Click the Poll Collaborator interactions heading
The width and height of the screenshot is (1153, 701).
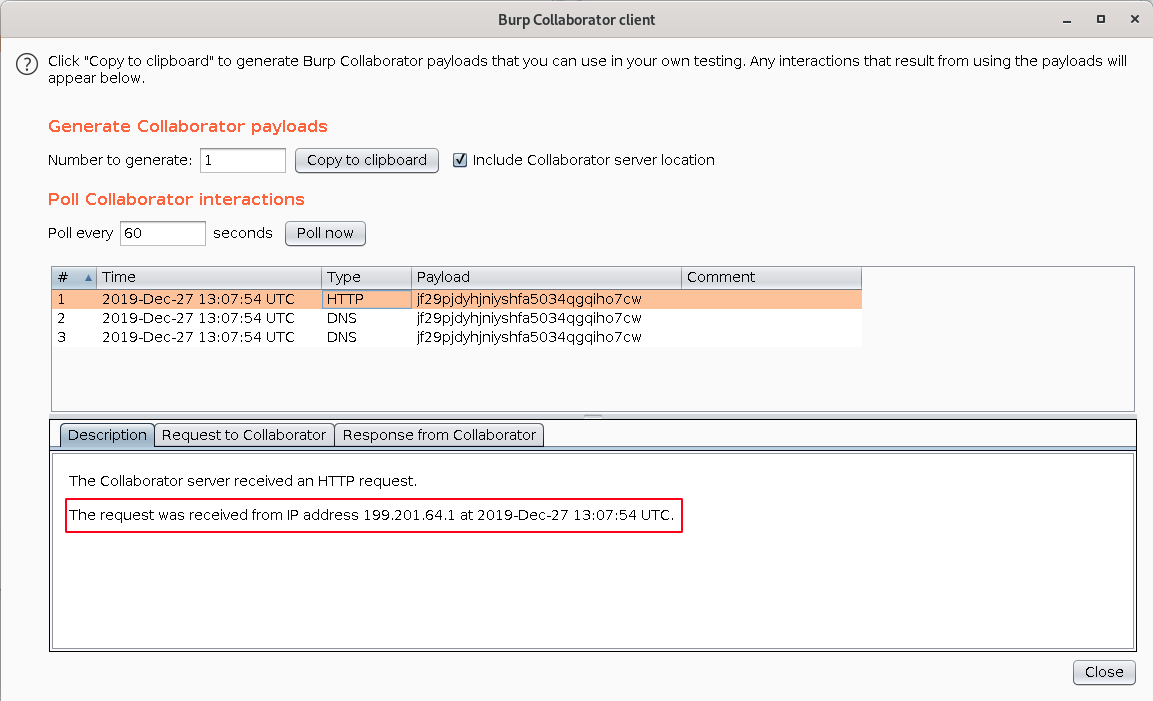click(x=176, y=199)
